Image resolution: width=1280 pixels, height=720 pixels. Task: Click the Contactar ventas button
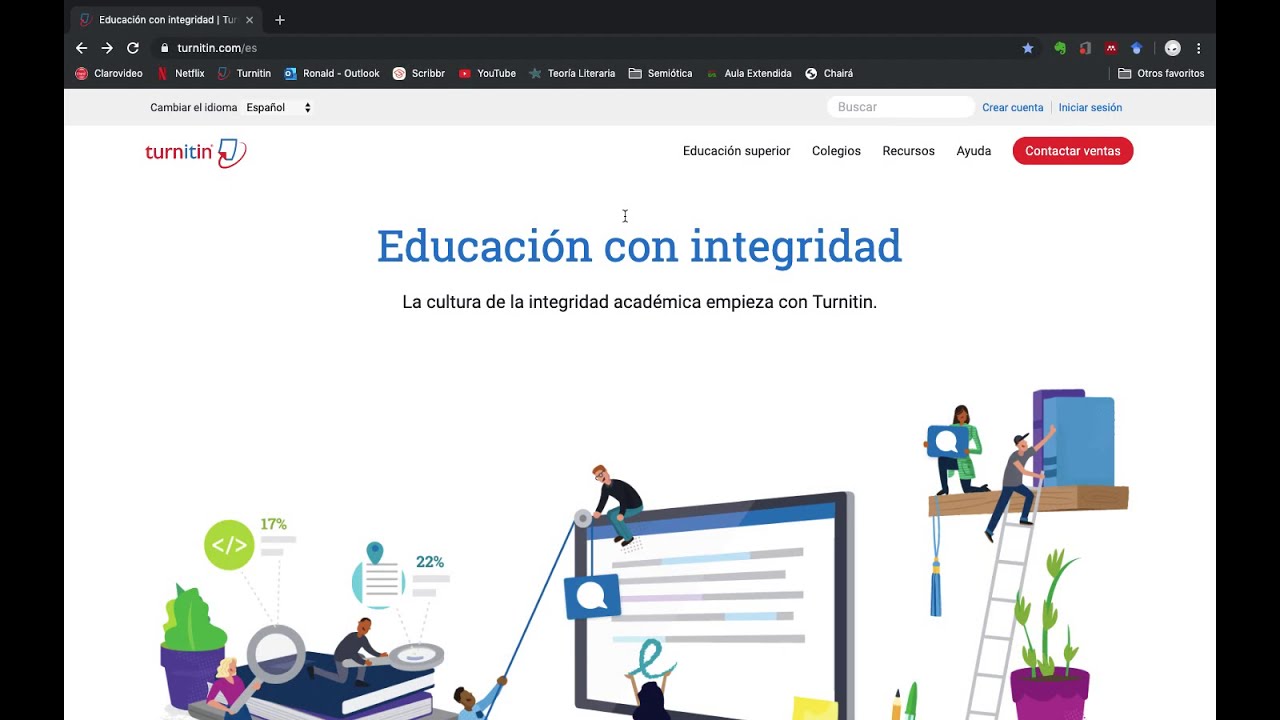(1073, 151)
